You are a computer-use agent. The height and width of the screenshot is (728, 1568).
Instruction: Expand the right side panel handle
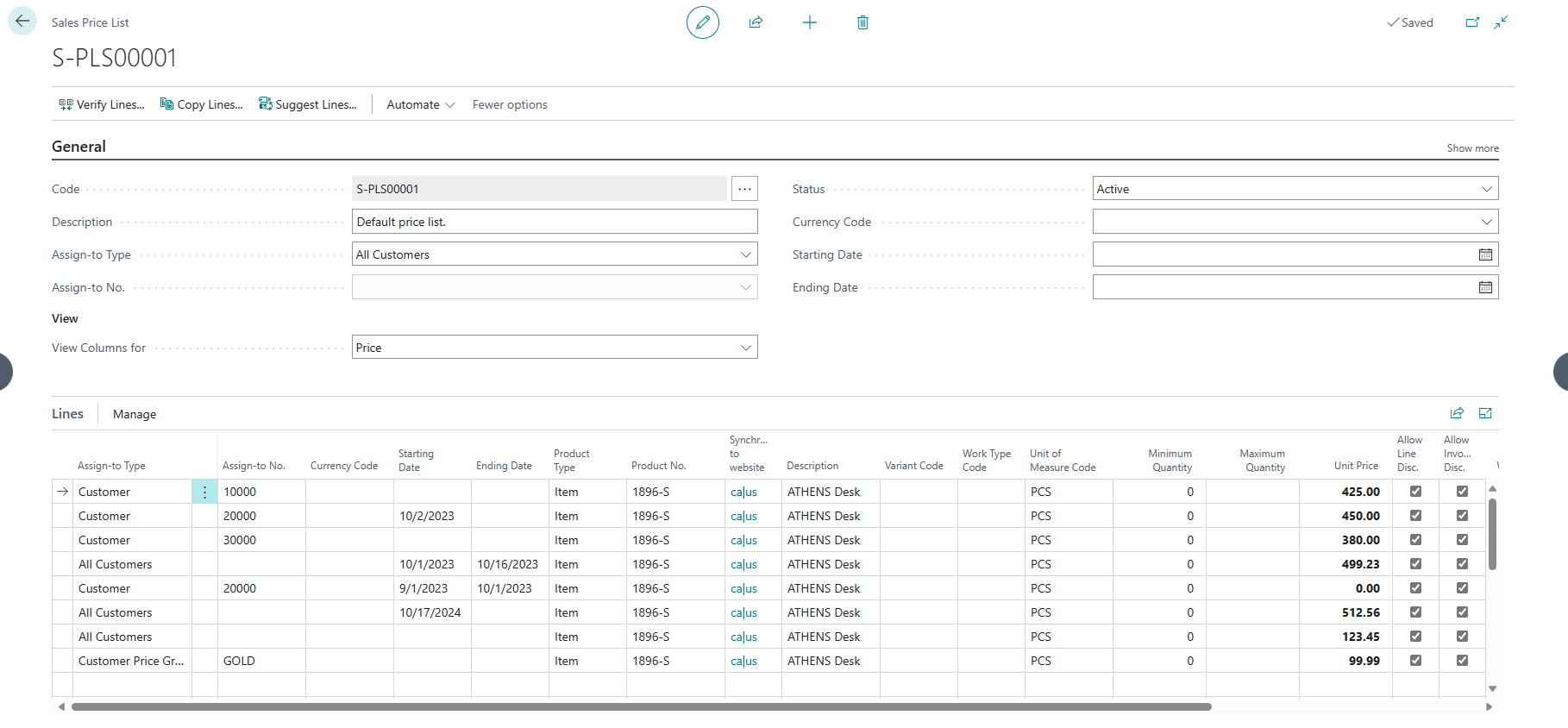1561,372
